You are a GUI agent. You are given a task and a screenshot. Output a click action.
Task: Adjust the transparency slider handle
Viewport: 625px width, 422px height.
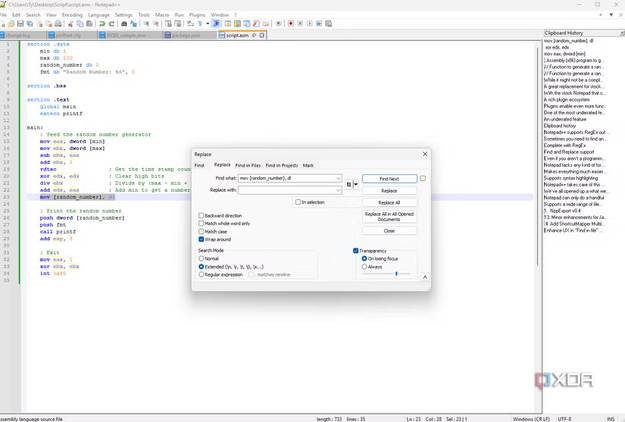(x=397, y=274)
